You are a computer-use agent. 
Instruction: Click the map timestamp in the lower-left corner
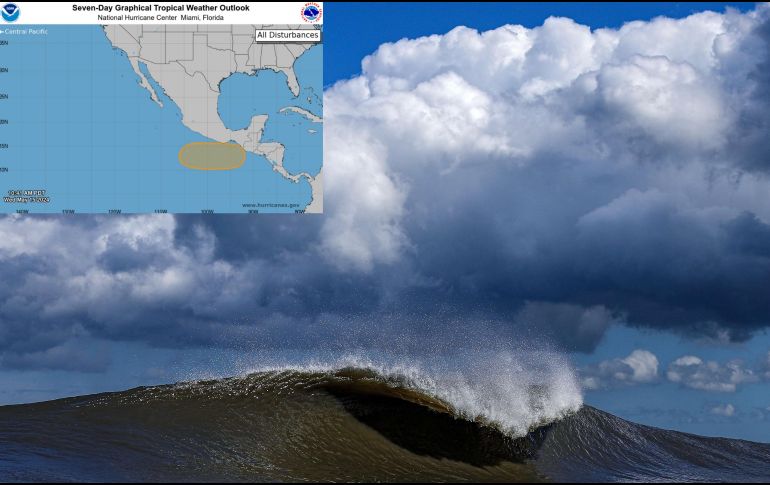click(x=25, y=196)
